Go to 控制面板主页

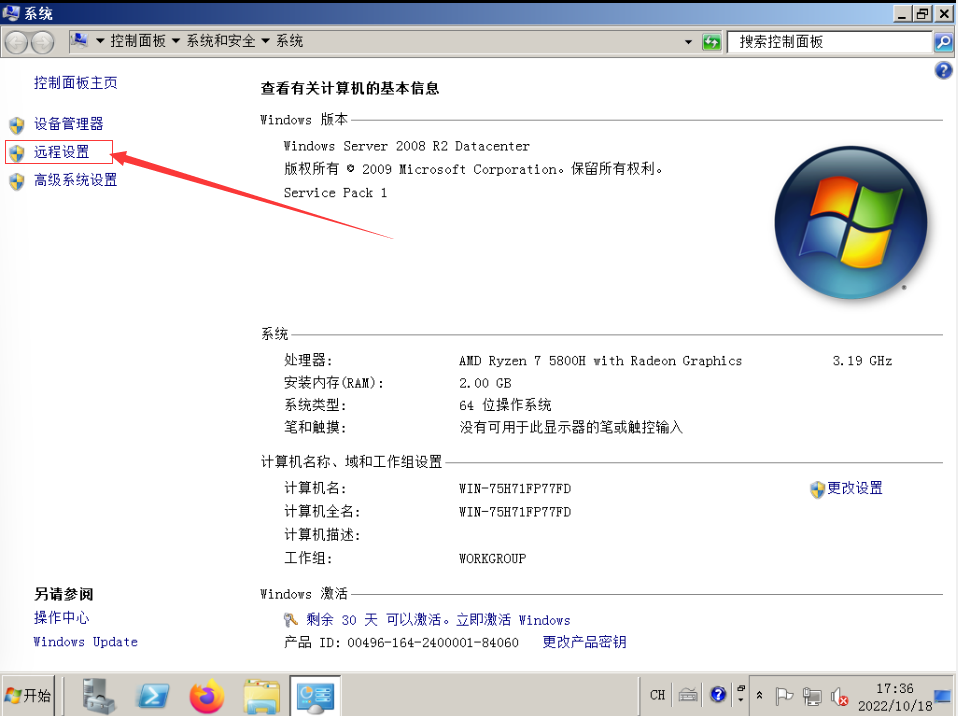[75, 82]
